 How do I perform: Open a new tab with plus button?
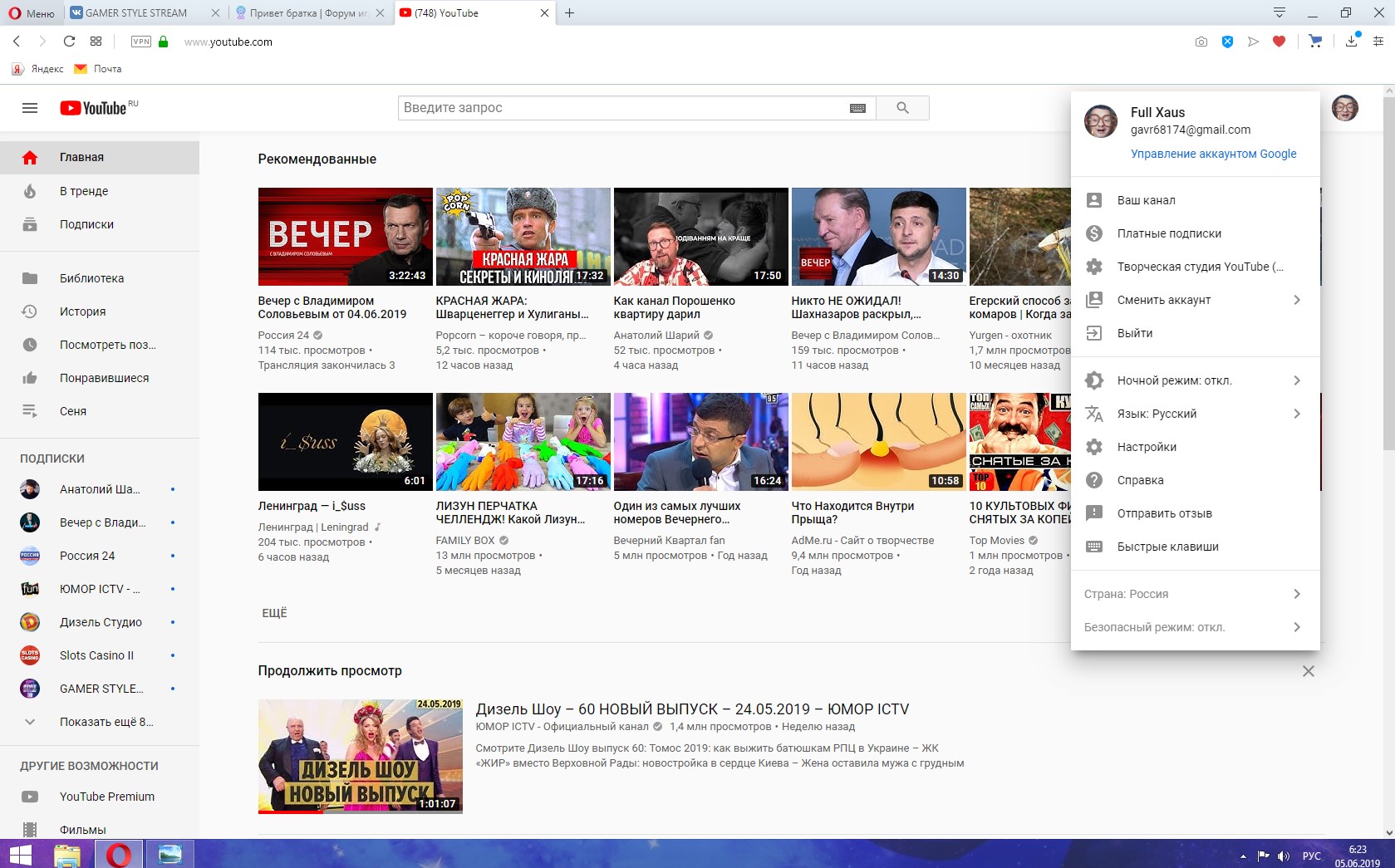click(x=569, y=13)
